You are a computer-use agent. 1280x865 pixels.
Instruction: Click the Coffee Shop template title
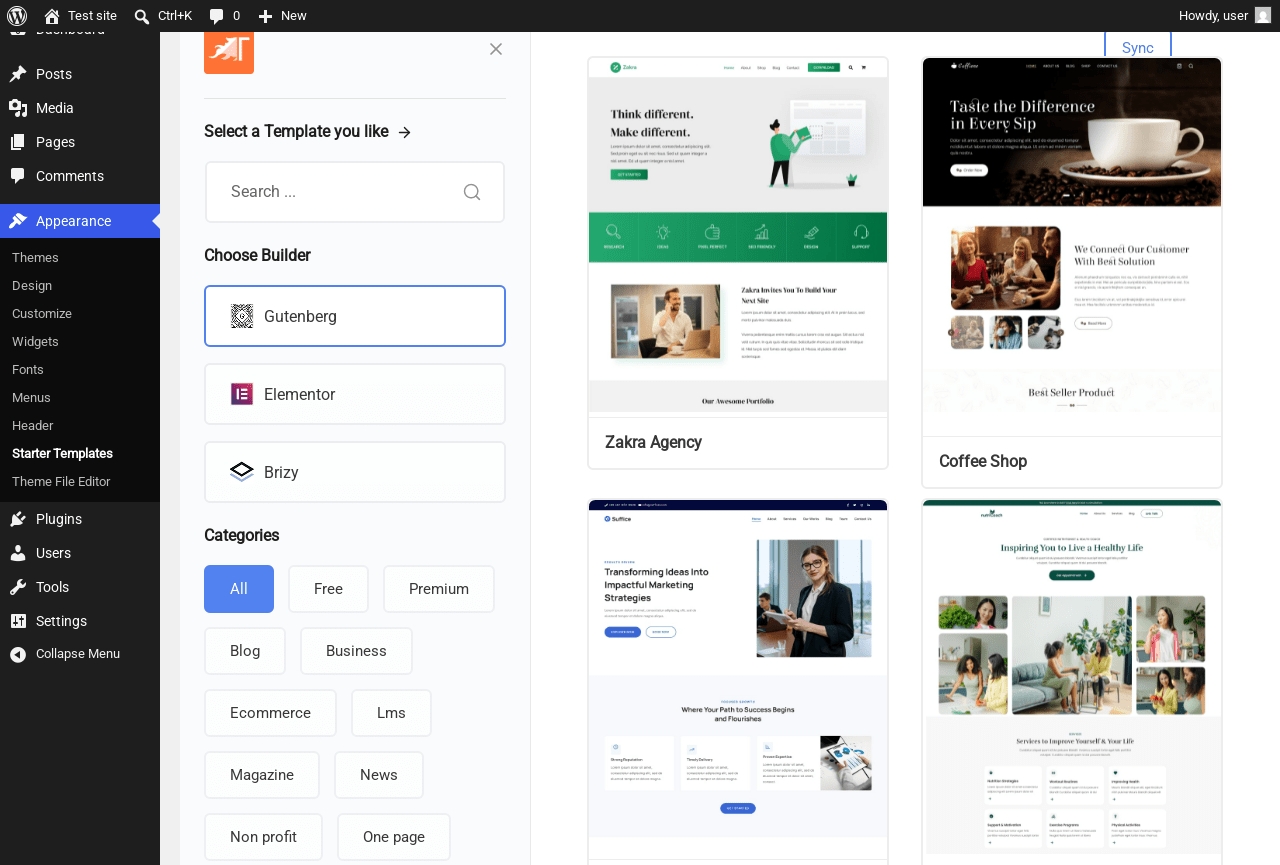983,461
